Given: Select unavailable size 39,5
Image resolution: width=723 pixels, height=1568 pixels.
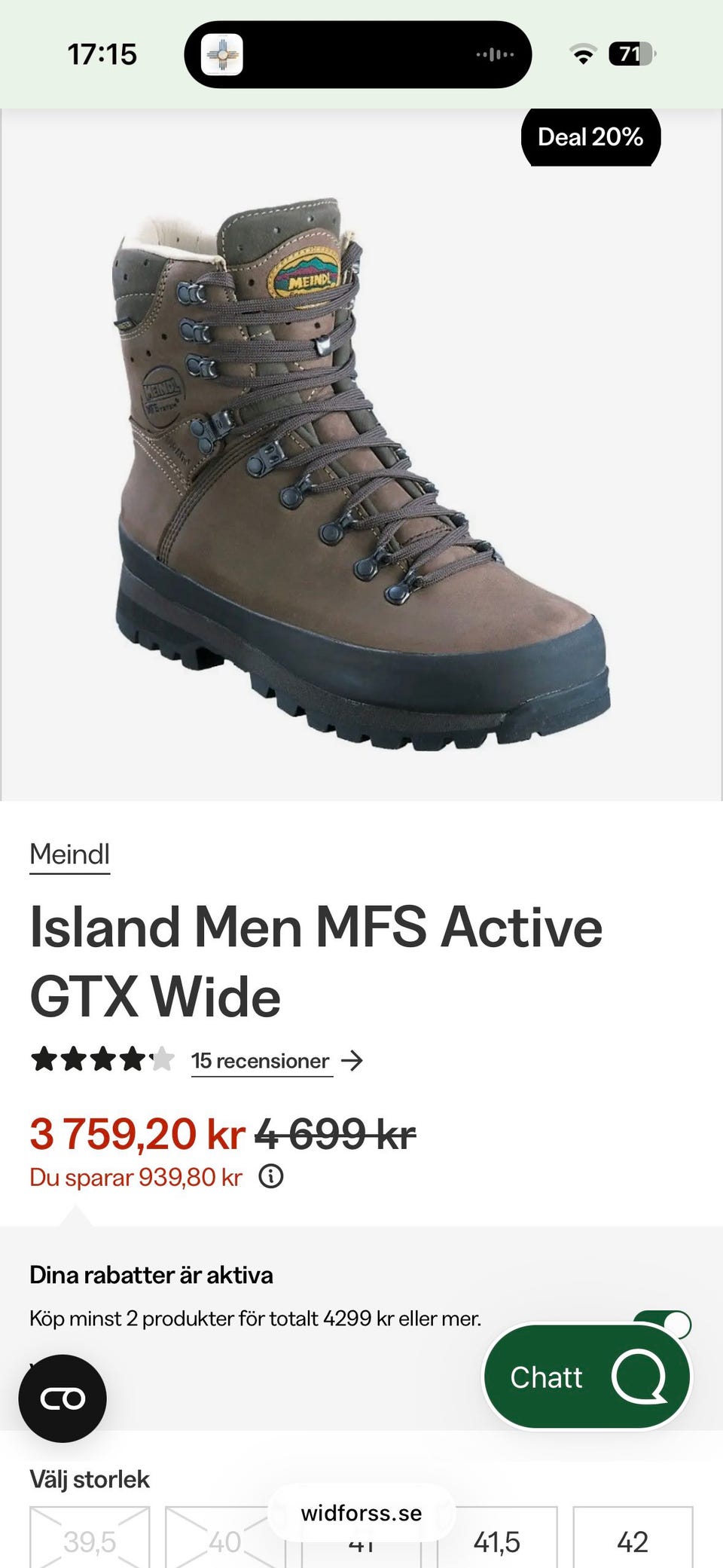Looking at the screenshot, I should pos(90,1537).
